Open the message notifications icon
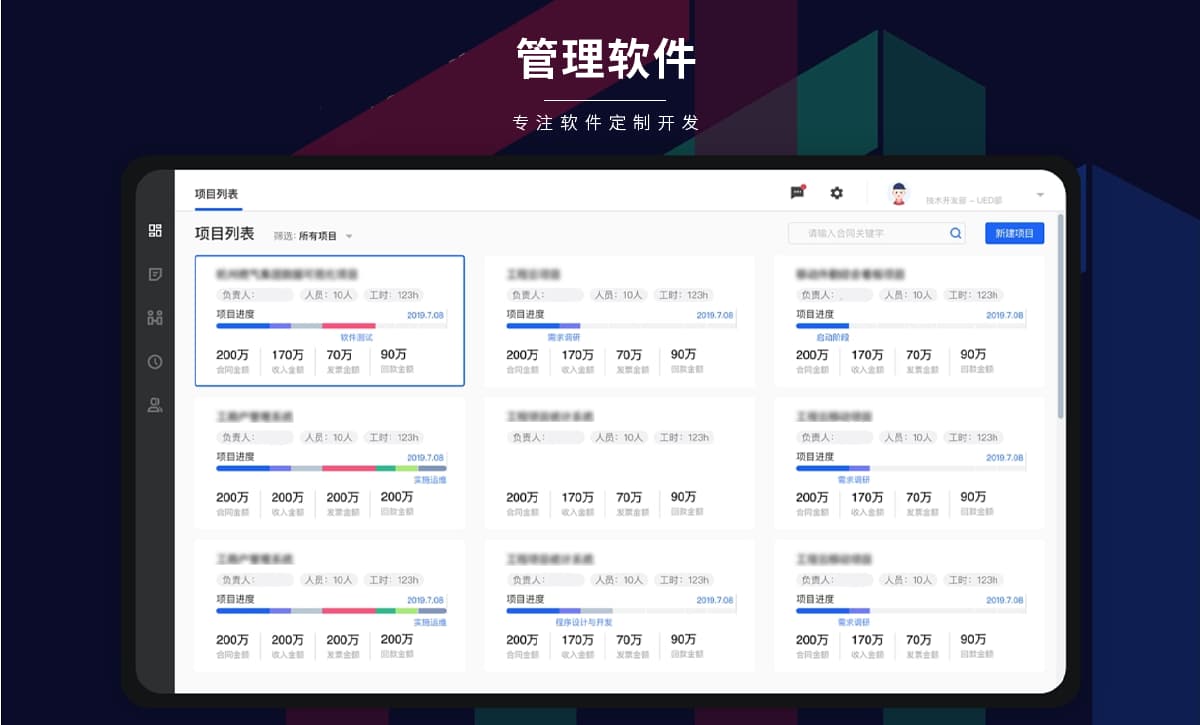Screen dimensions: 1200x725 [x=795, y=192]
